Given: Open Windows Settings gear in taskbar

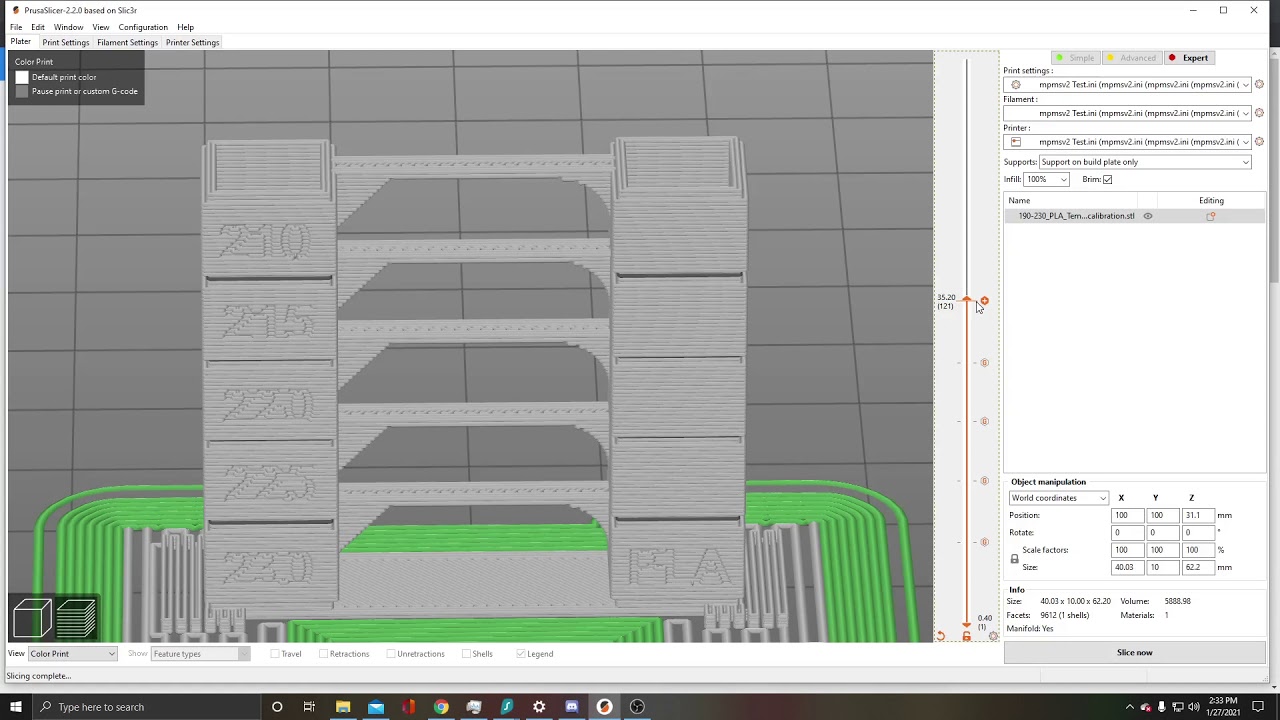Looking at the screenshot, I should pos(539,707).
